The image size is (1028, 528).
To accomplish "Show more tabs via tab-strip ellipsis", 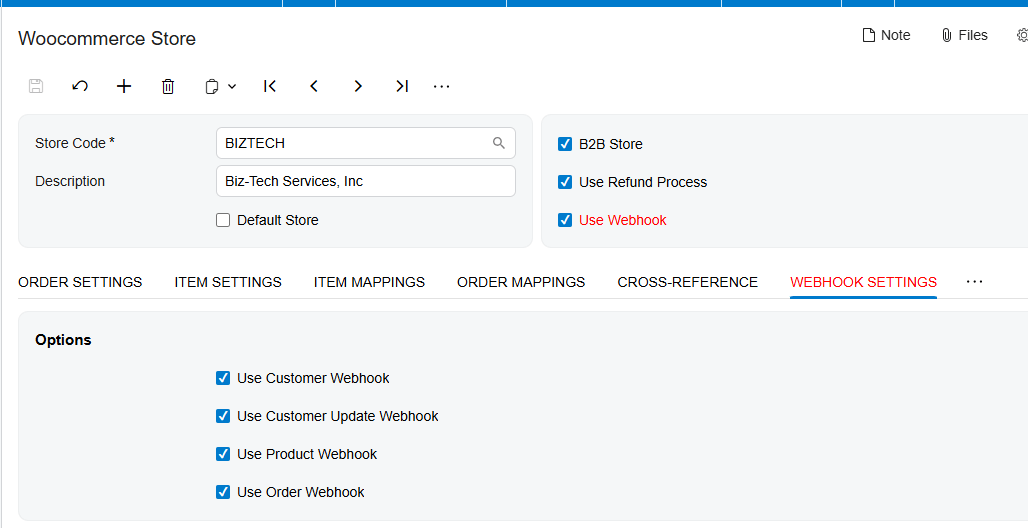I will coord(975,281).
